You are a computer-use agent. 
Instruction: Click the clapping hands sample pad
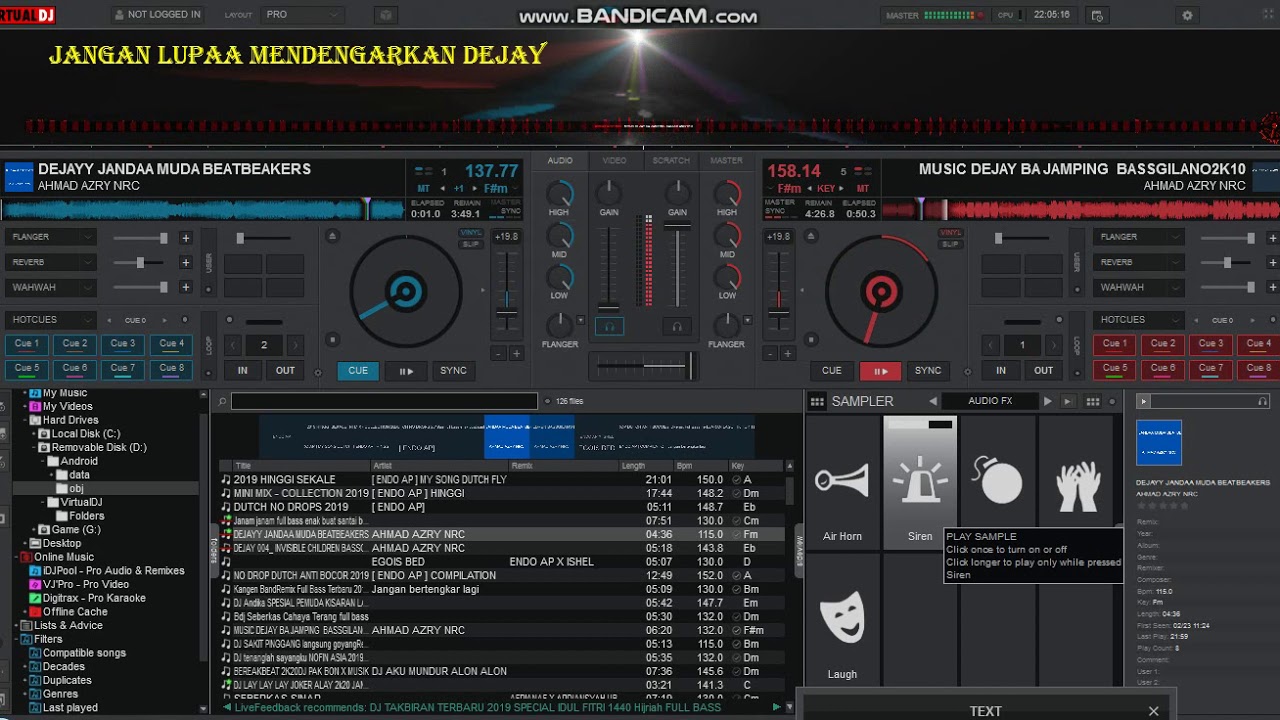tap(1077, 483)
